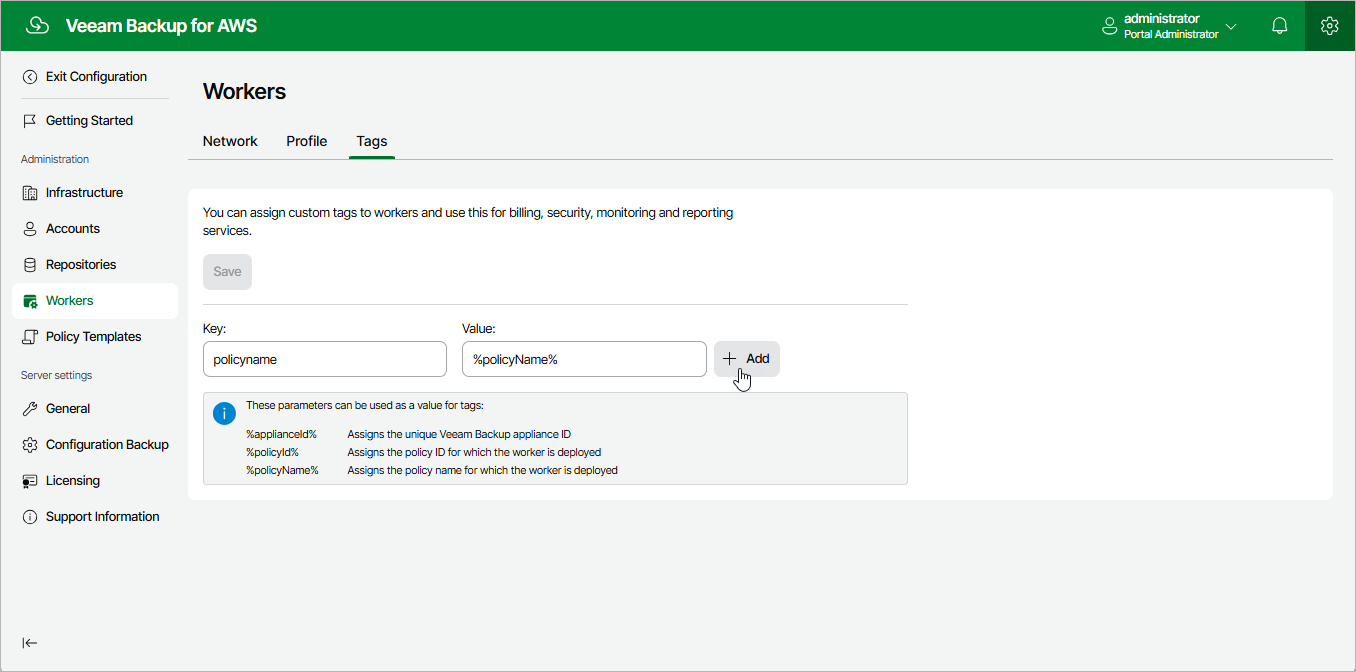The height and width of the screenshot is (672, 1356).
Task: Click the %policyName% parameter in the info box
Action: [282, 471]
